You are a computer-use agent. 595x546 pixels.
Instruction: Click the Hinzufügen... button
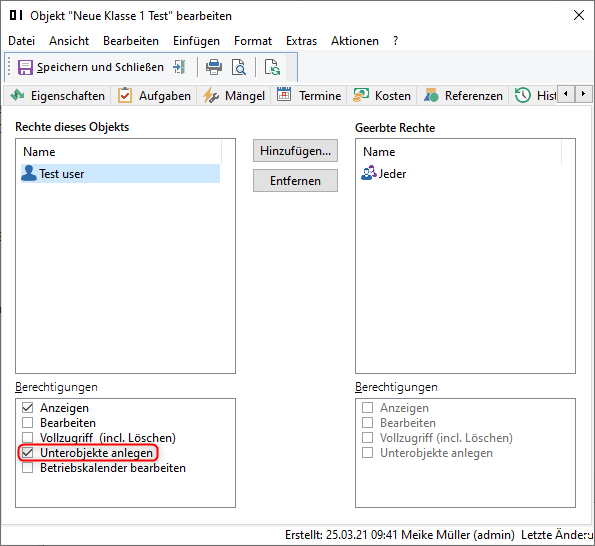click(x=295, y=151)
